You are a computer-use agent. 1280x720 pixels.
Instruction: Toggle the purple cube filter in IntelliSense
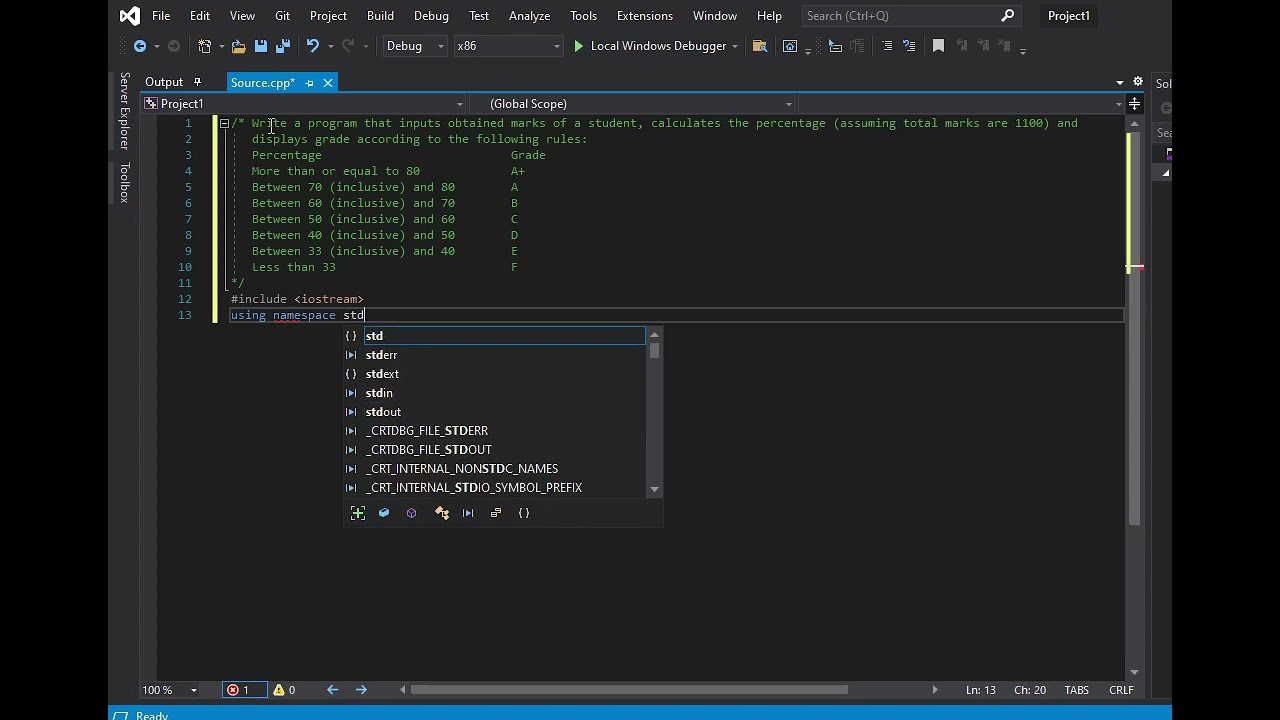[411, 513]
